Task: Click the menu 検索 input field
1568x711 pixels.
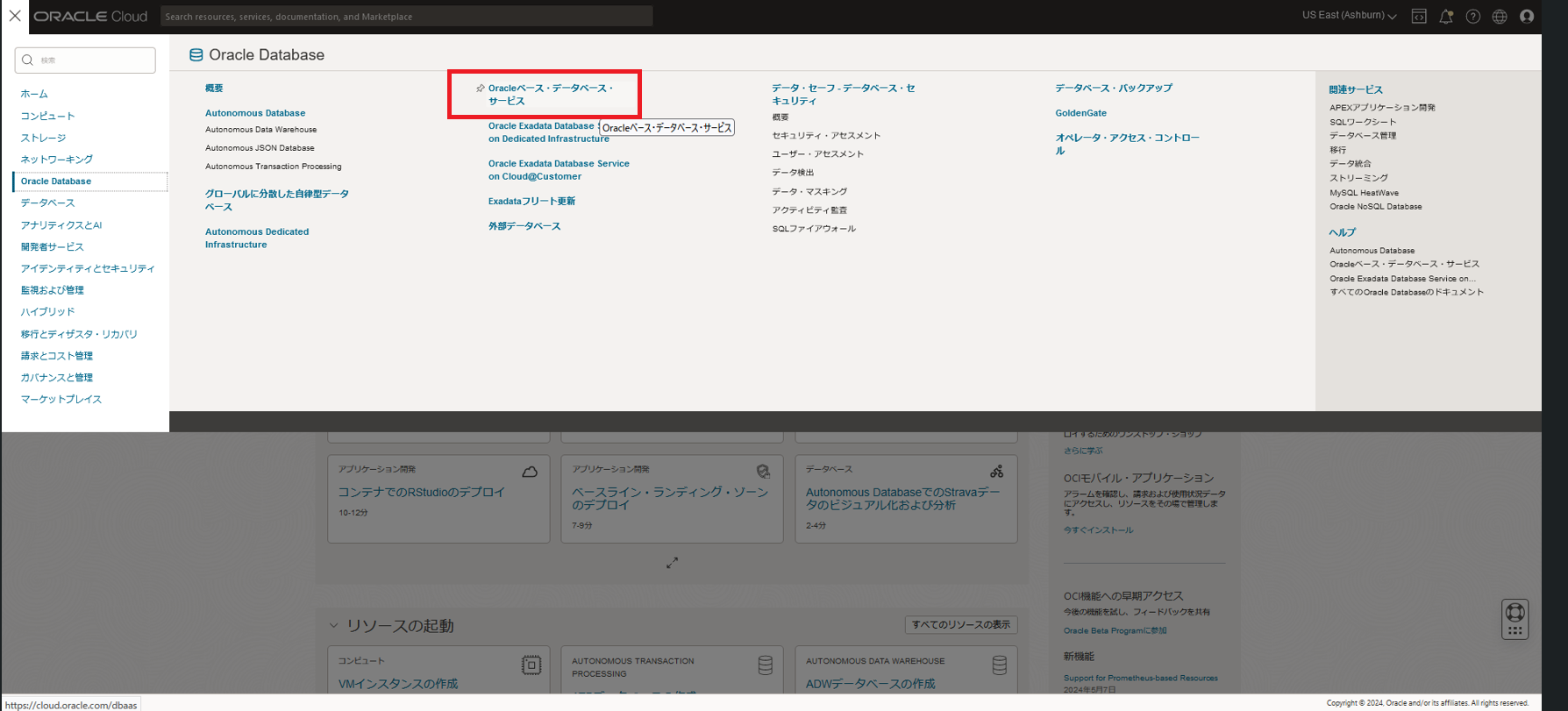Action: pyautogui.click(x=85, y=60)
